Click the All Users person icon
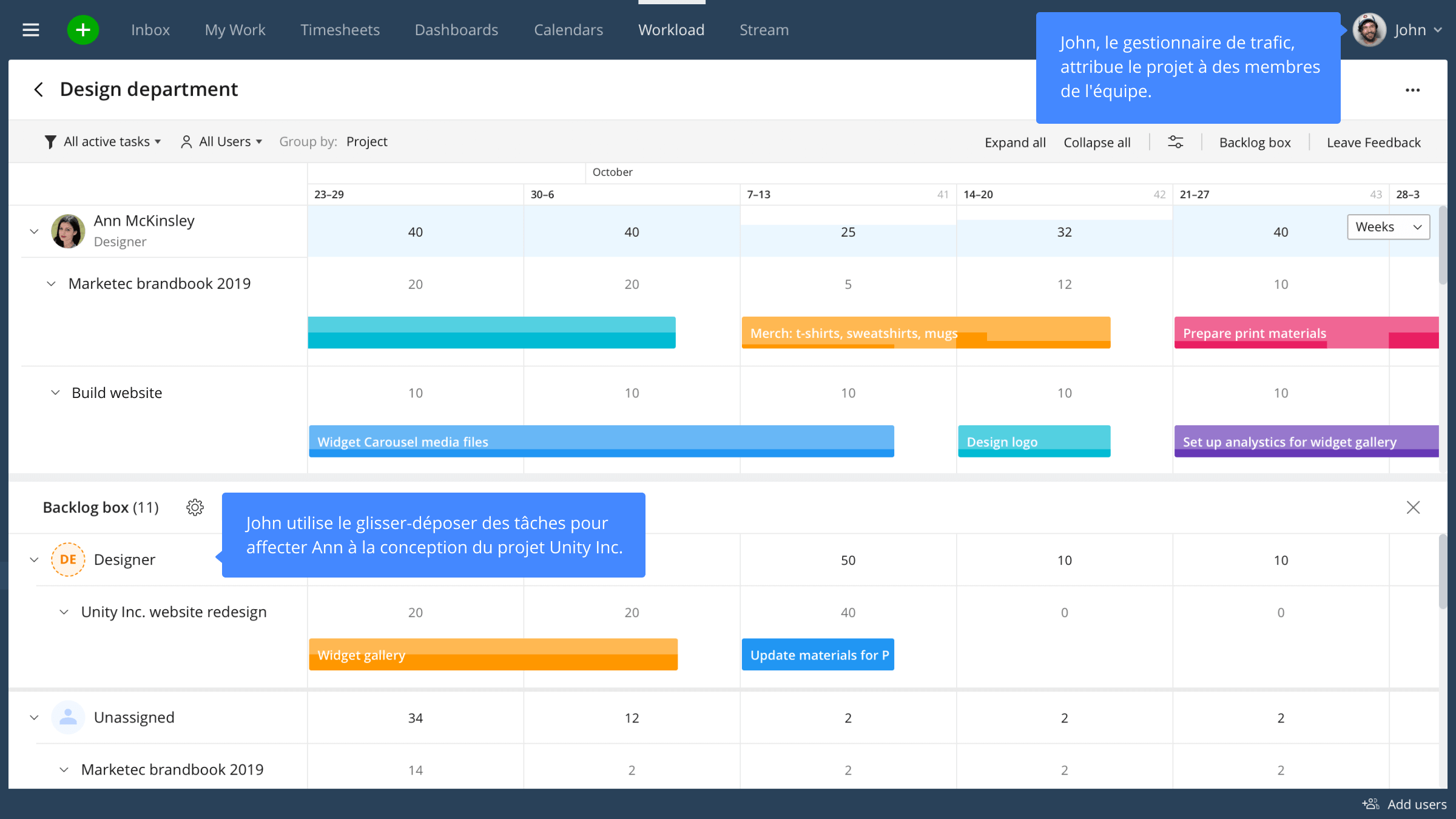Viewport: 1456px width, 819px height. click(x=186, y=142)
